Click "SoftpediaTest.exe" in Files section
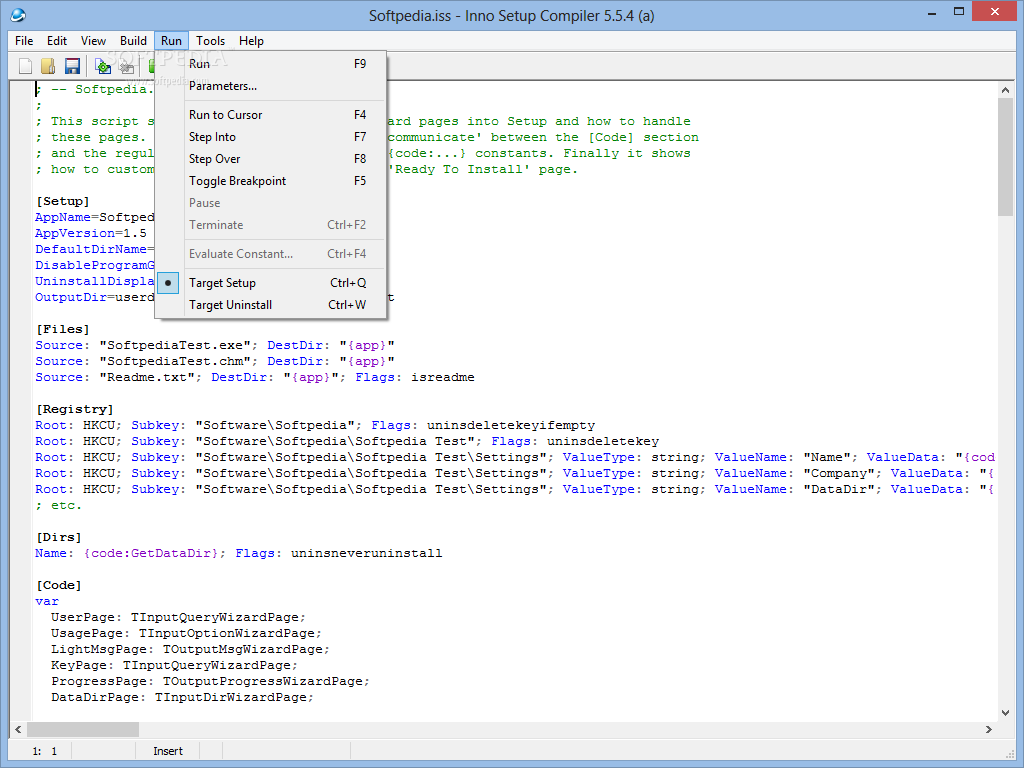1024x768 pixels. pos(175,345)
